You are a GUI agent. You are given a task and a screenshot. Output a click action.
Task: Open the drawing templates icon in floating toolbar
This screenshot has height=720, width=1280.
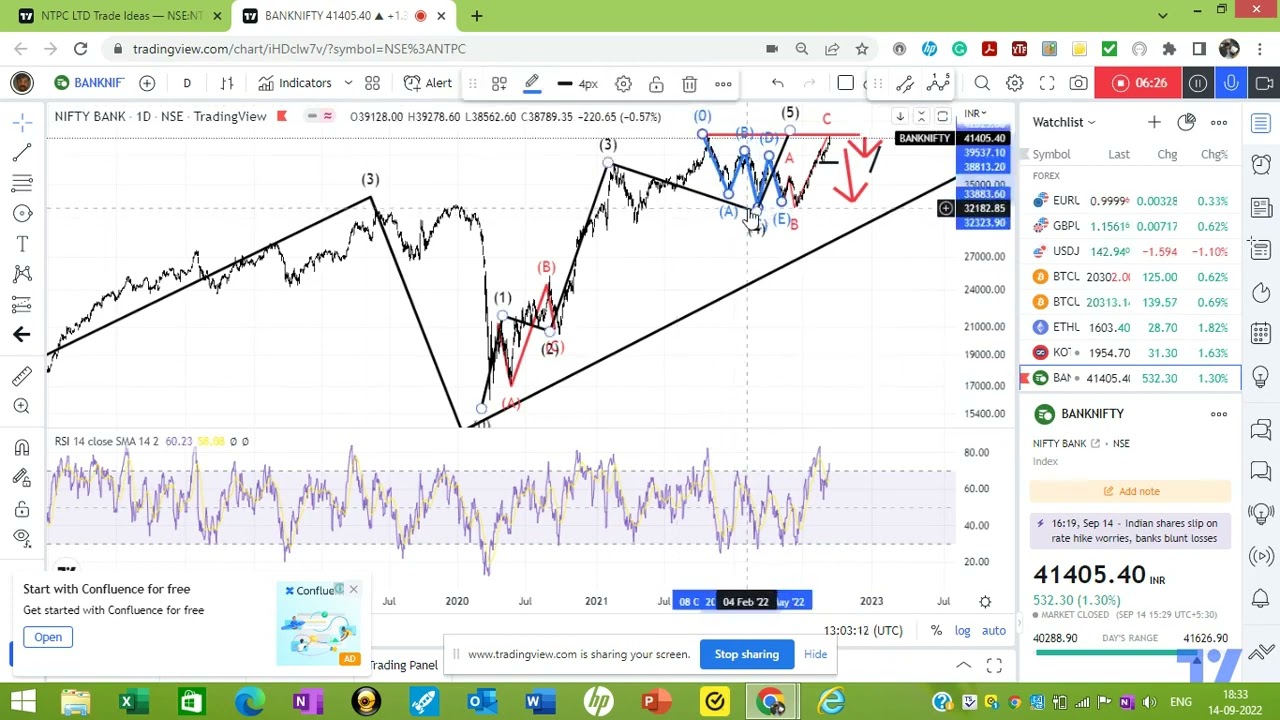click(x=499, y=84)
